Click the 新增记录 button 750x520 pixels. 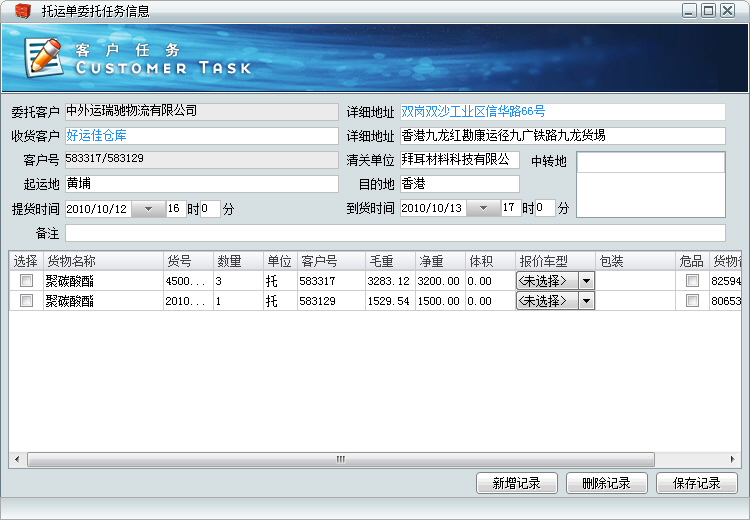516,483
